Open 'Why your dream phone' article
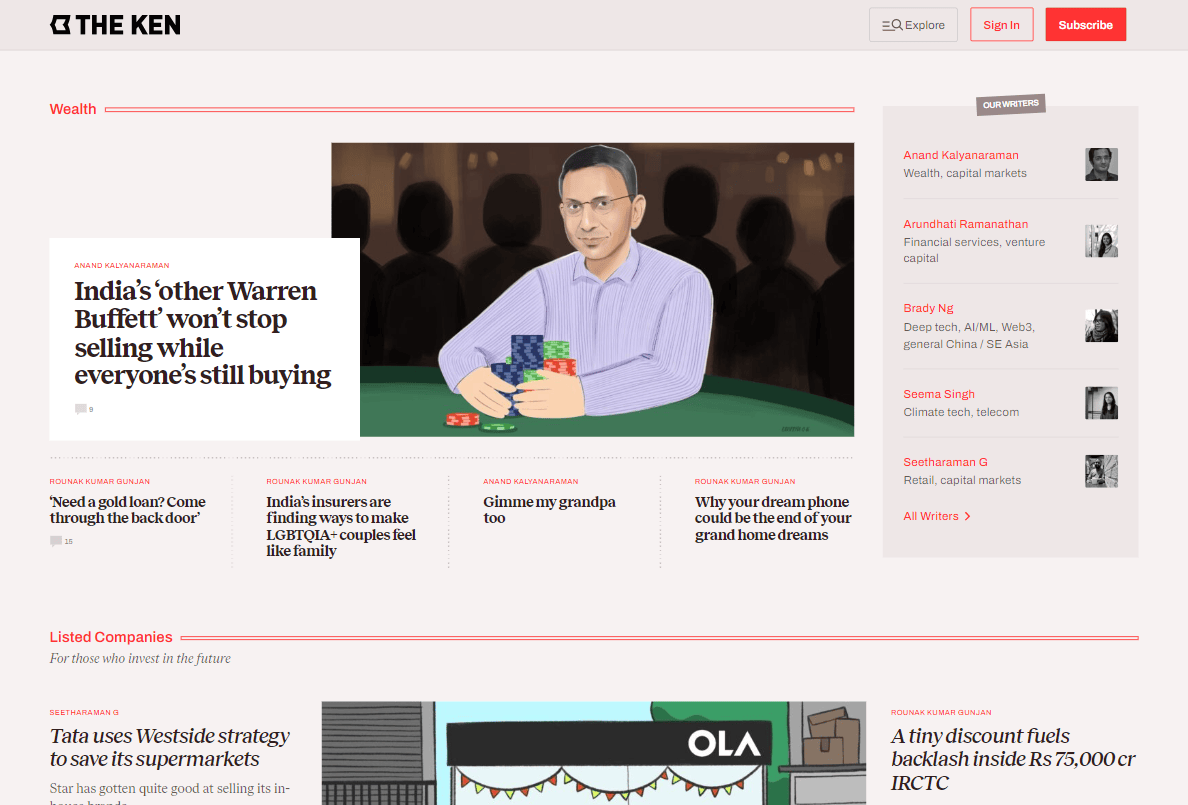 773,518
